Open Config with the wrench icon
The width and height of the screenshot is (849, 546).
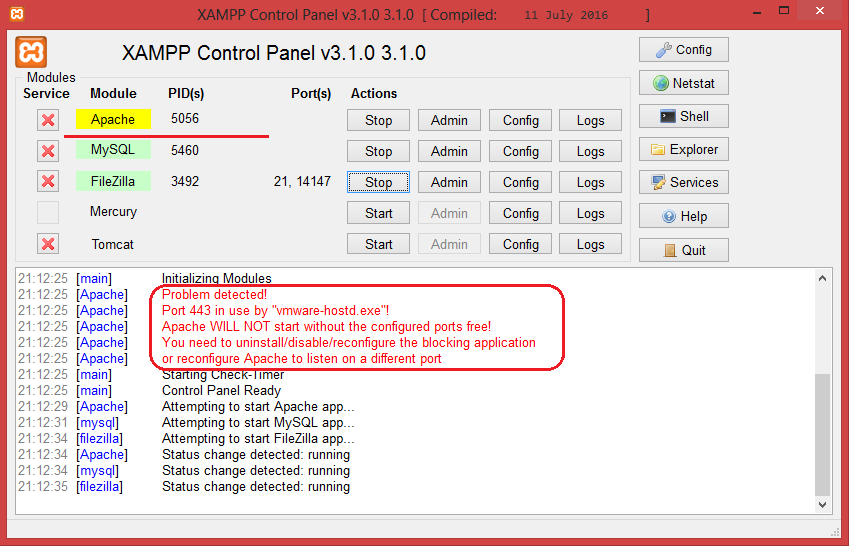coord(684,50)
